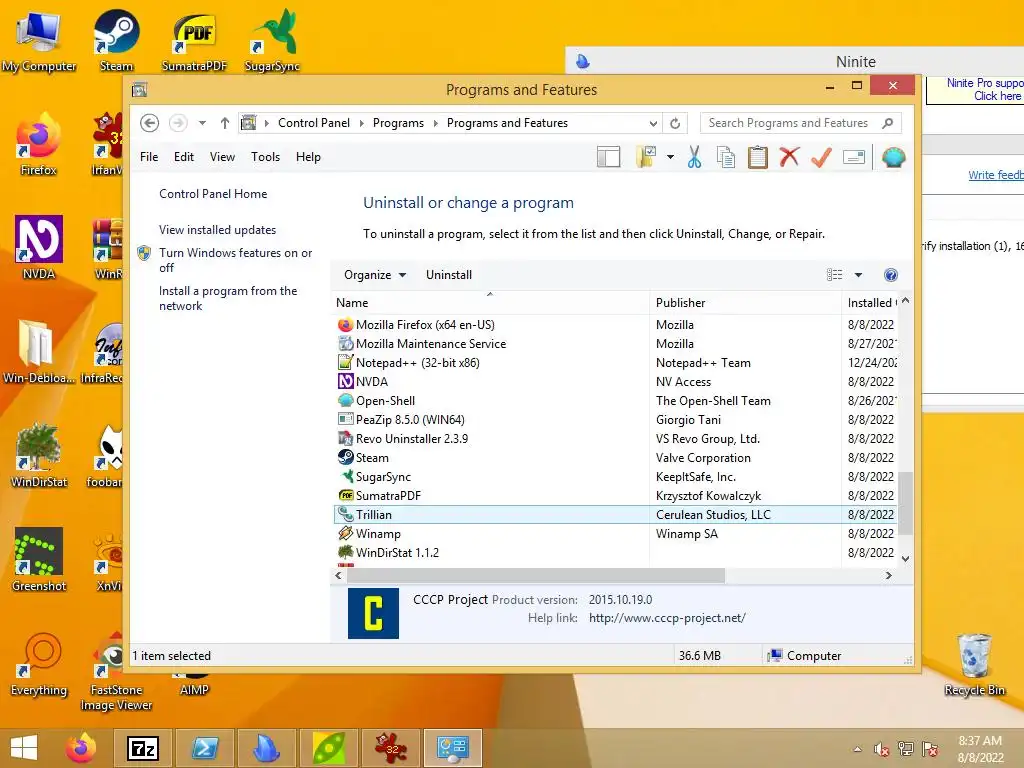Refresh the Programs and Features list
This screenshot has height=768, width=1024.
coord(675,123)
